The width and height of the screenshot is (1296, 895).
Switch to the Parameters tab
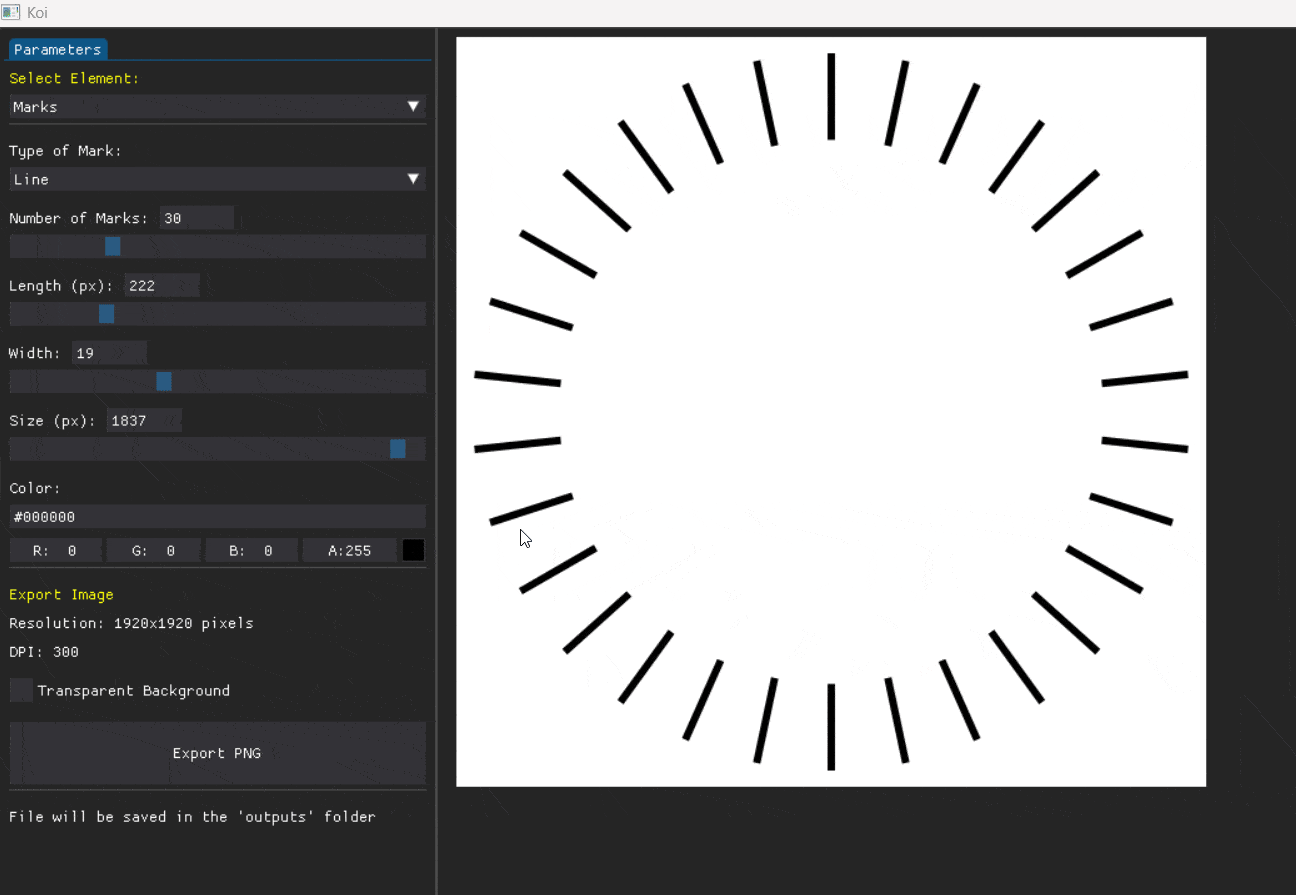[57, 49]
